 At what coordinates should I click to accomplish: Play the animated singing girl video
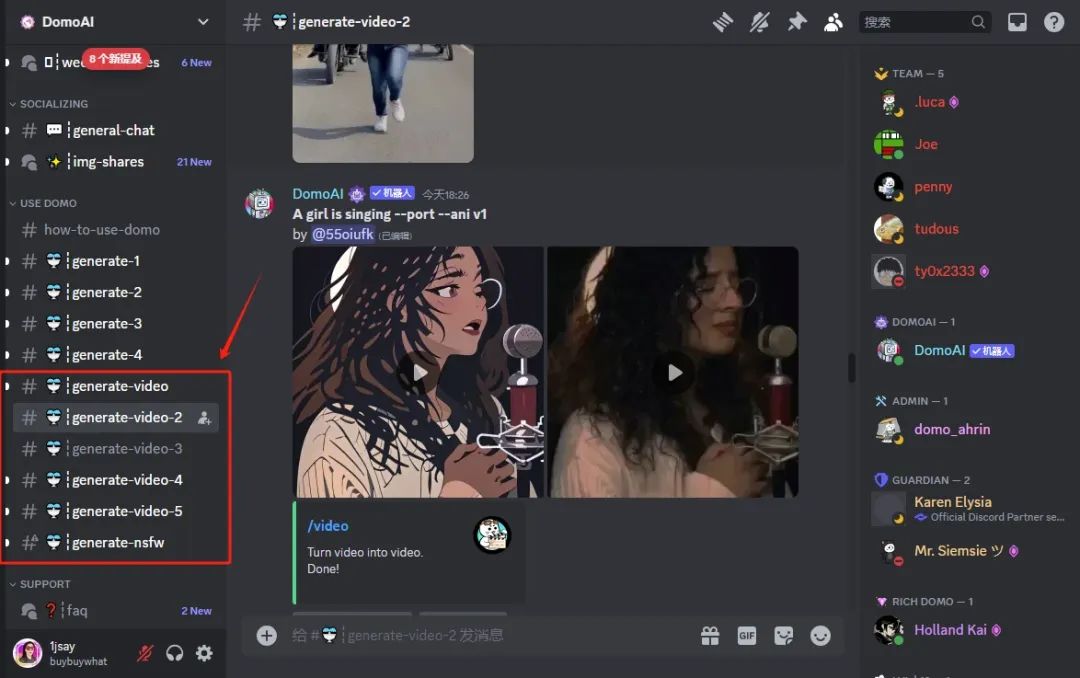[x=418, y=372]
